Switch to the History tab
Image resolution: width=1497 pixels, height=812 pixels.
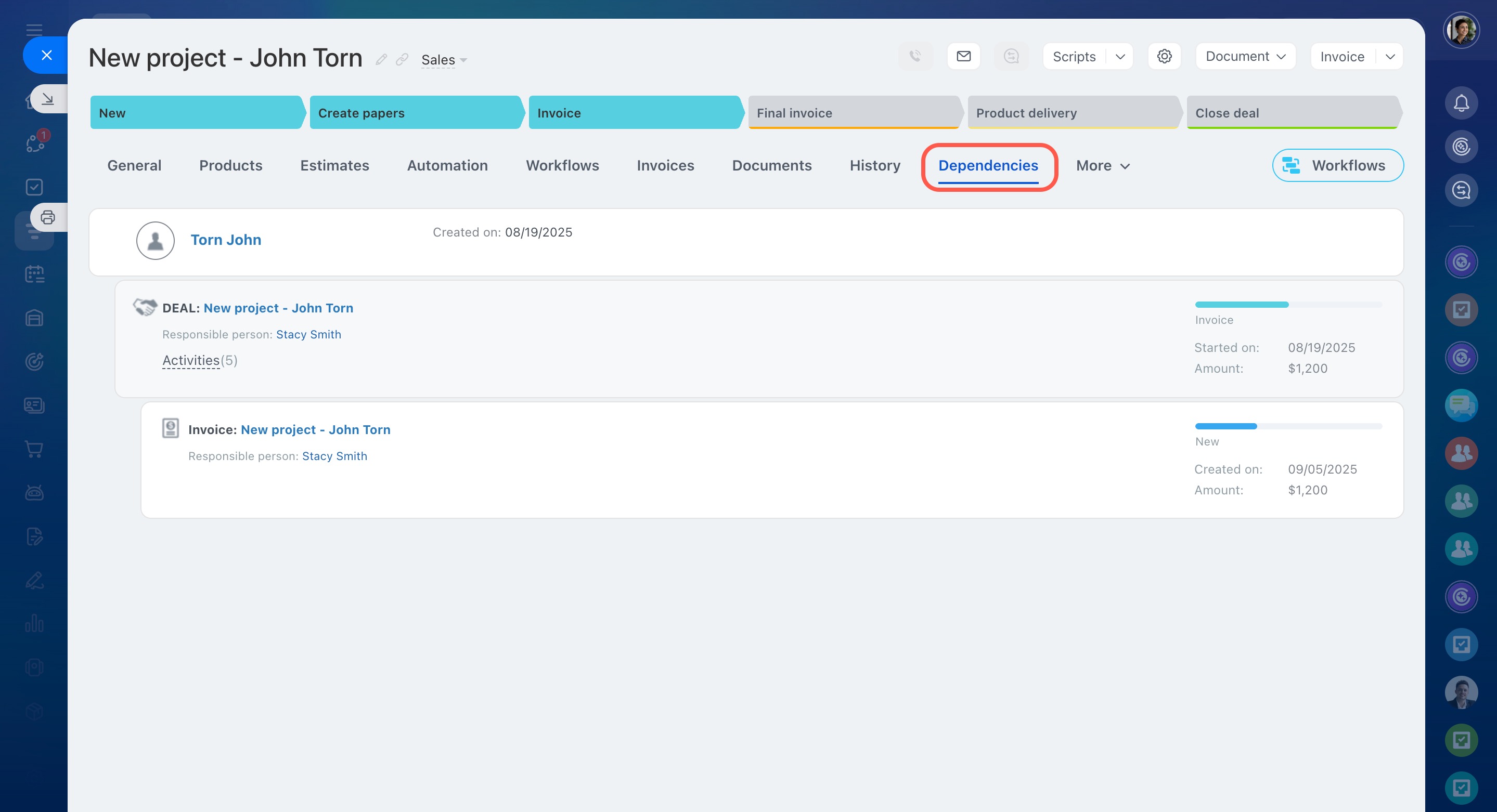[x=874, y=165]
